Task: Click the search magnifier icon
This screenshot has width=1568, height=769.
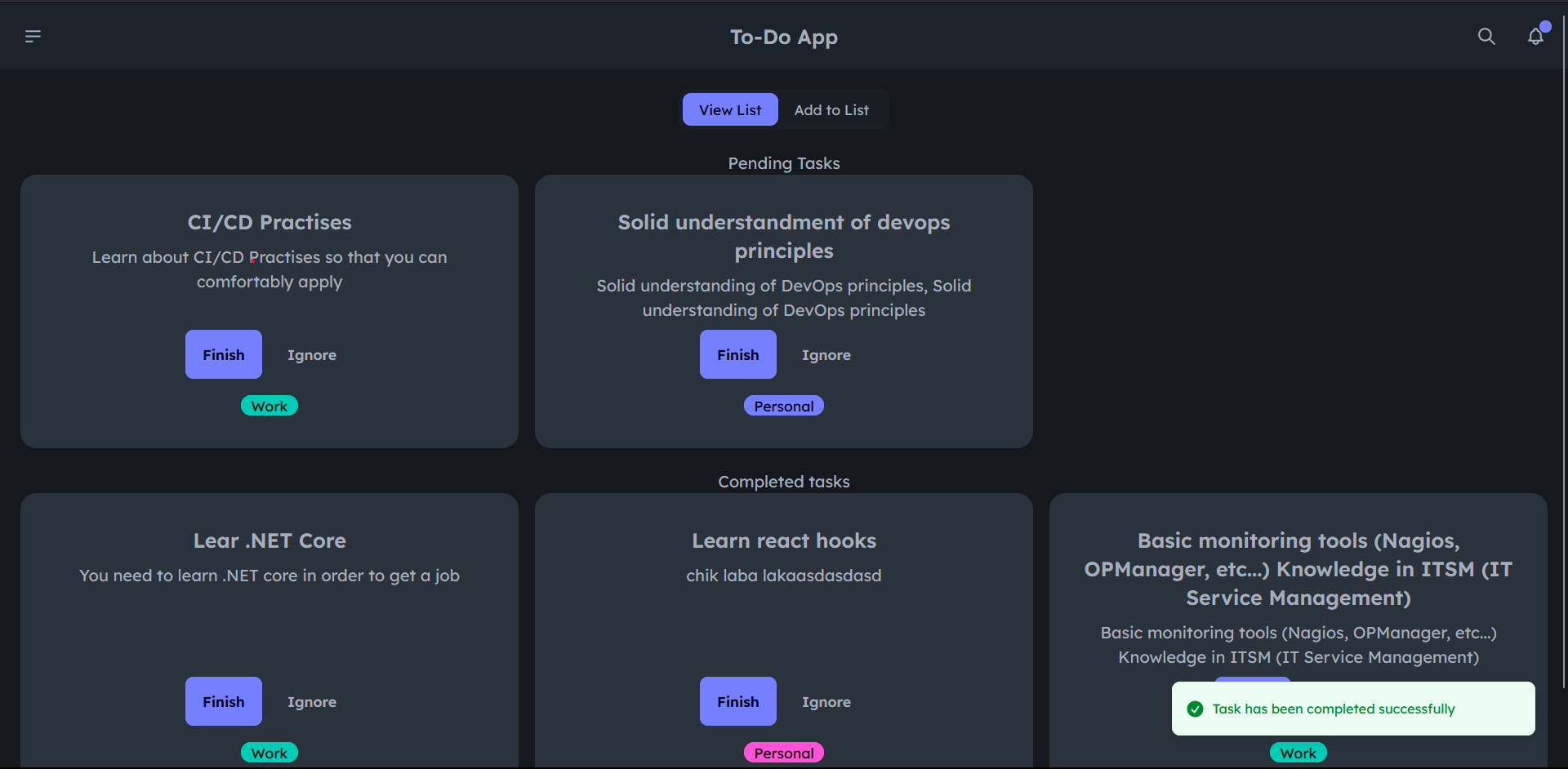Action: pyautogui.click(x=1486, y=37)
